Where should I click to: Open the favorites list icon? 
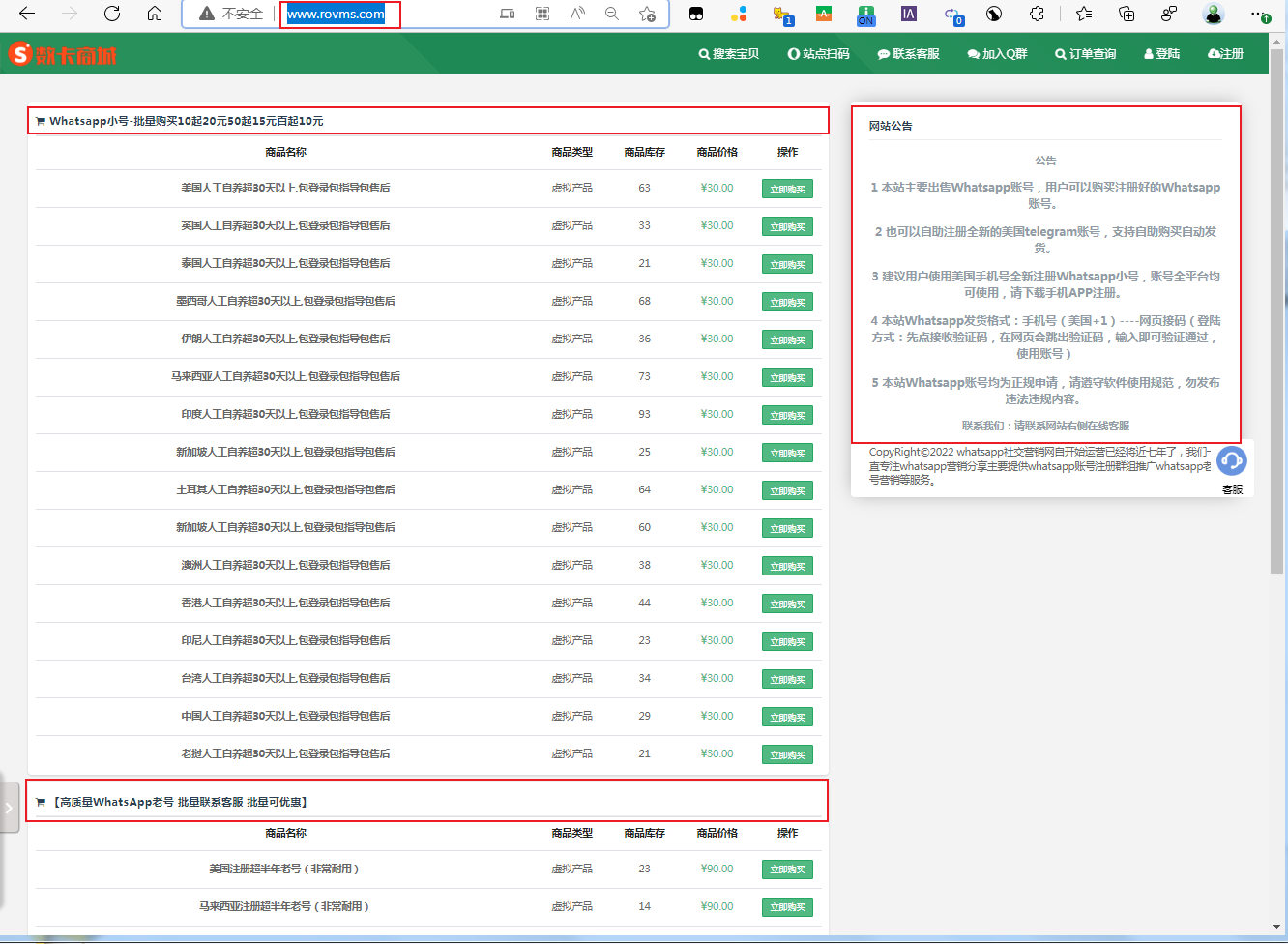click(x=1084, y=14)
